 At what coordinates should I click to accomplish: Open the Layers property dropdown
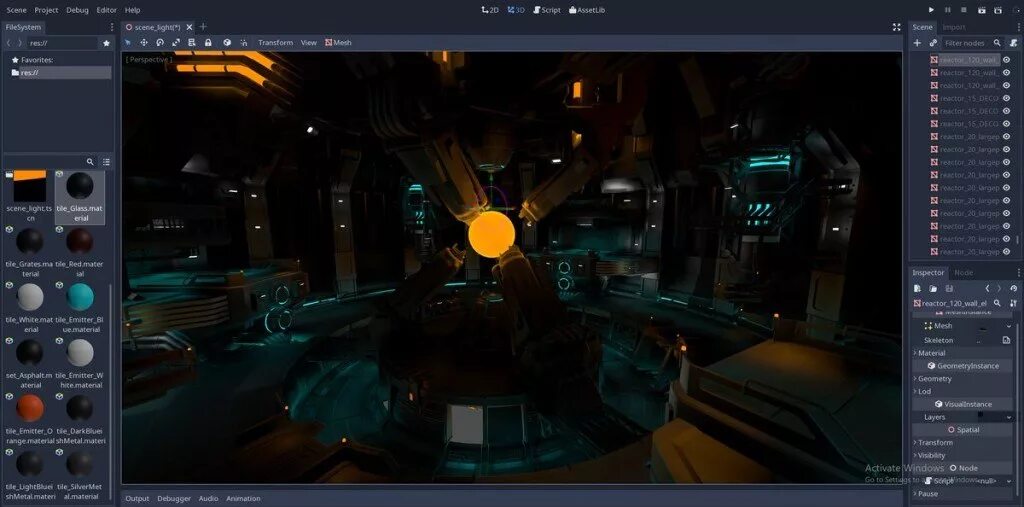tap(1008, 417)
